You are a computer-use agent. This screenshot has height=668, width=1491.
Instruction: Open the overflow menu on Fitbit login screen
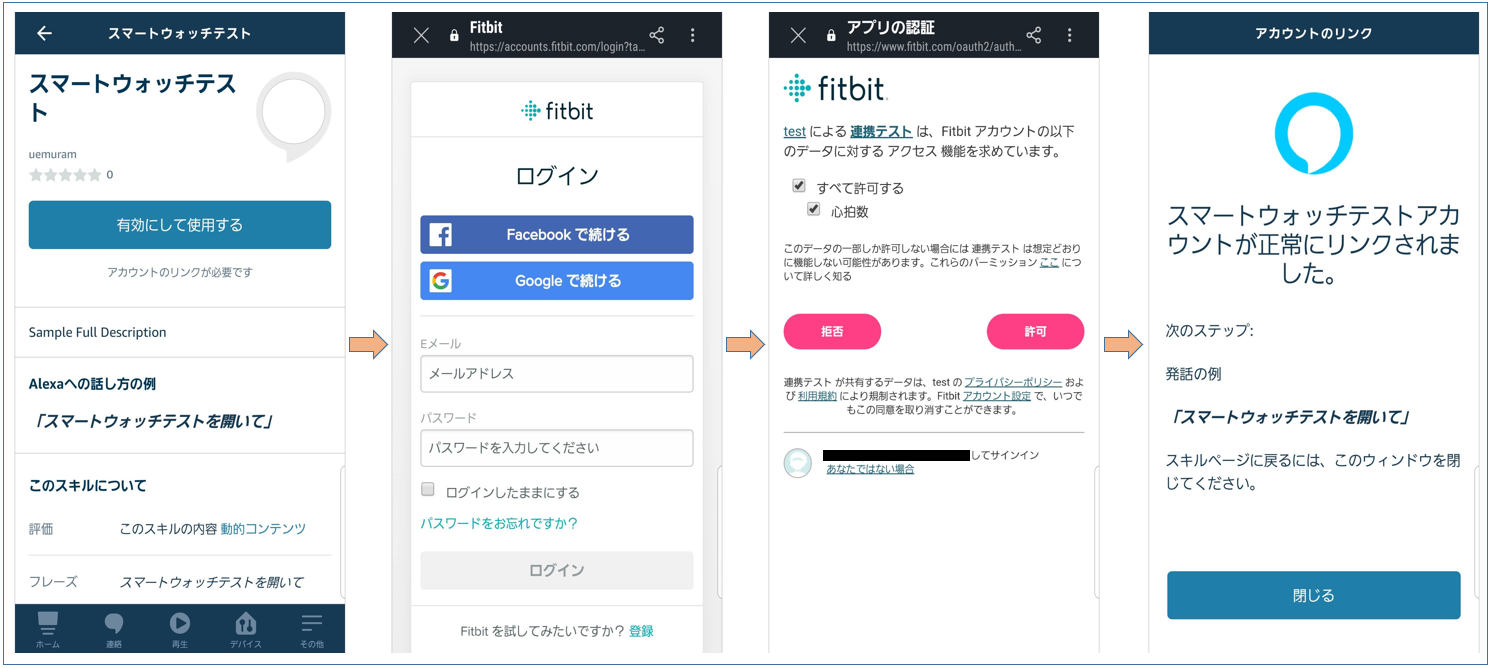click(693, 33)
